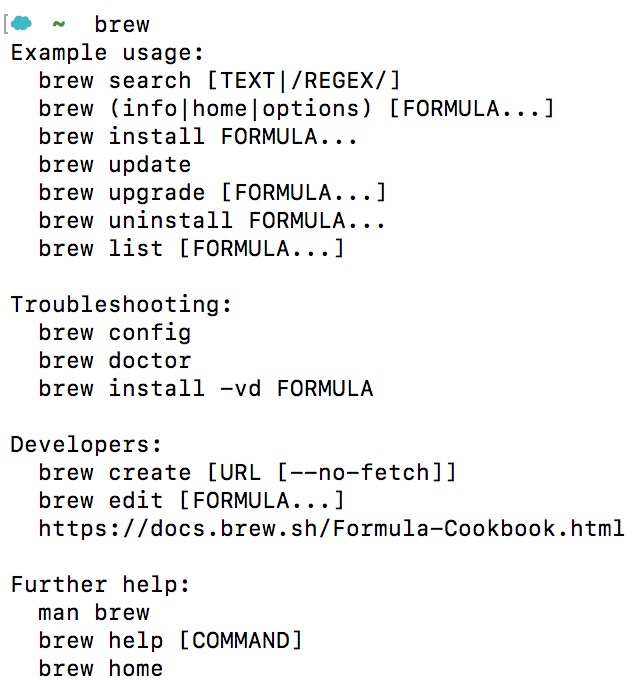Viewport: 632px width, 680px height.
Task: Click the blue cloud prompt icon
Action: click(21, 23)
